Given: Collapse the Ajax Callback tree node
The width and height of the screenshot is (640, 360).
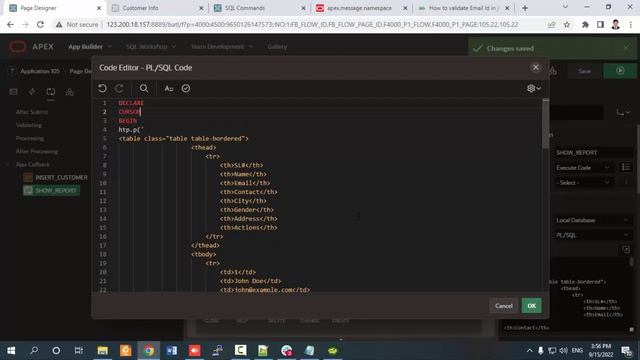Looking at the screenshot, I should [8, 164].
